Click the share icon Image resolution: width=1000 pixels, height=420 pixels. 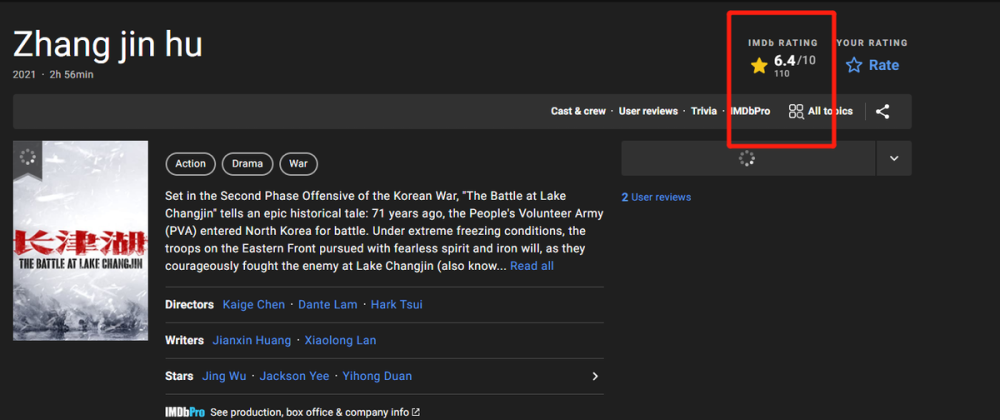[x=882, y=111]
